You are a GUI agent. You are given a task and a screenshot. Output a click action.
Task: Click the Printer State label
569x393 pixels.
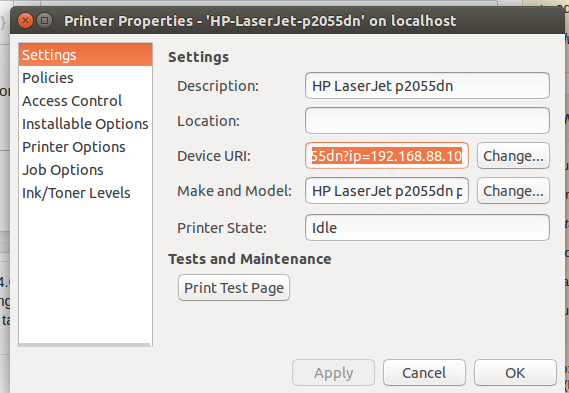point(222,228)
